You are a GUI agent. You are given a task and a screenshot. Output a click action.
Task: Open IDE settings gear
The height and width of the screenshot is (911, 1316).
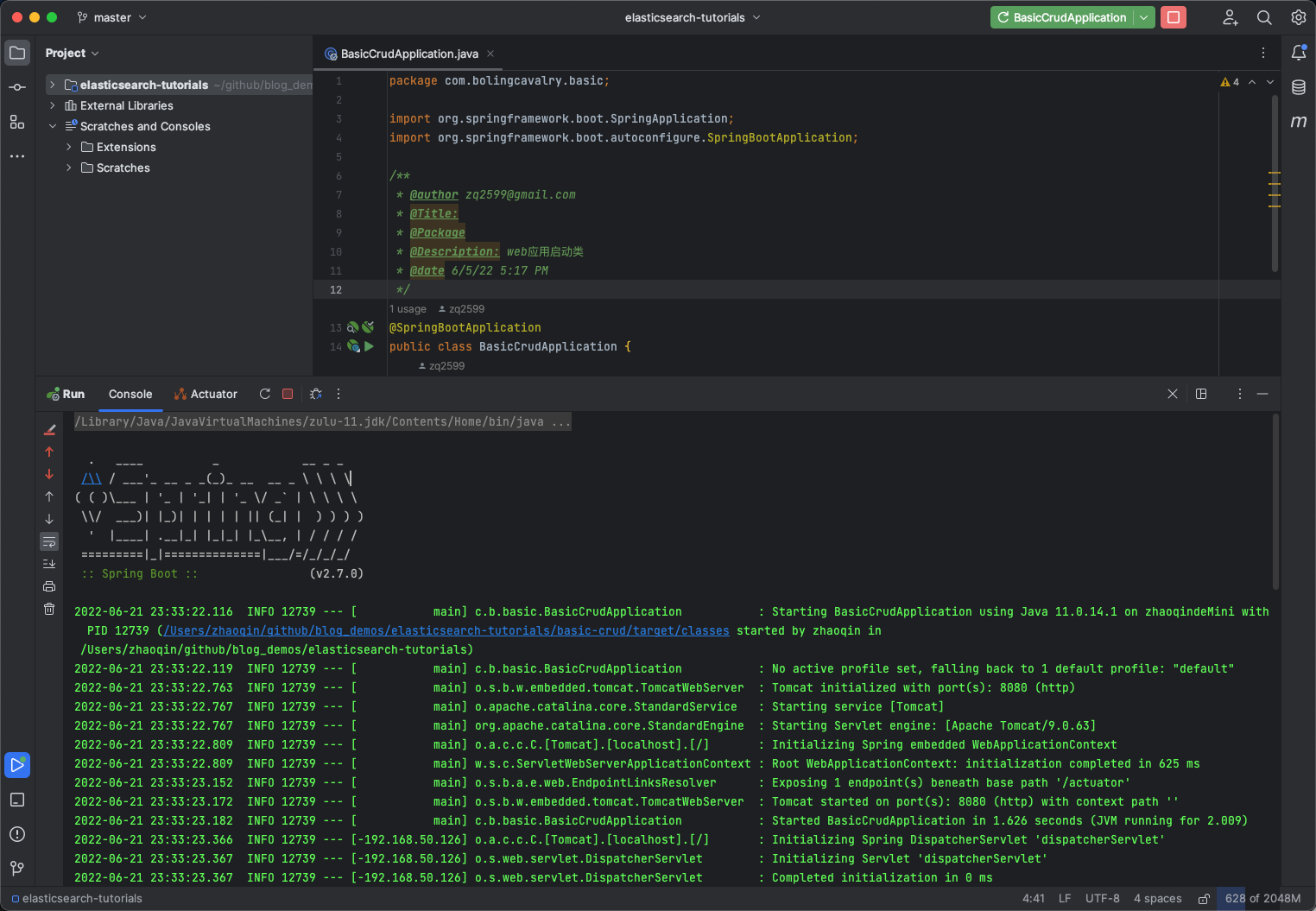(1299, 17)
